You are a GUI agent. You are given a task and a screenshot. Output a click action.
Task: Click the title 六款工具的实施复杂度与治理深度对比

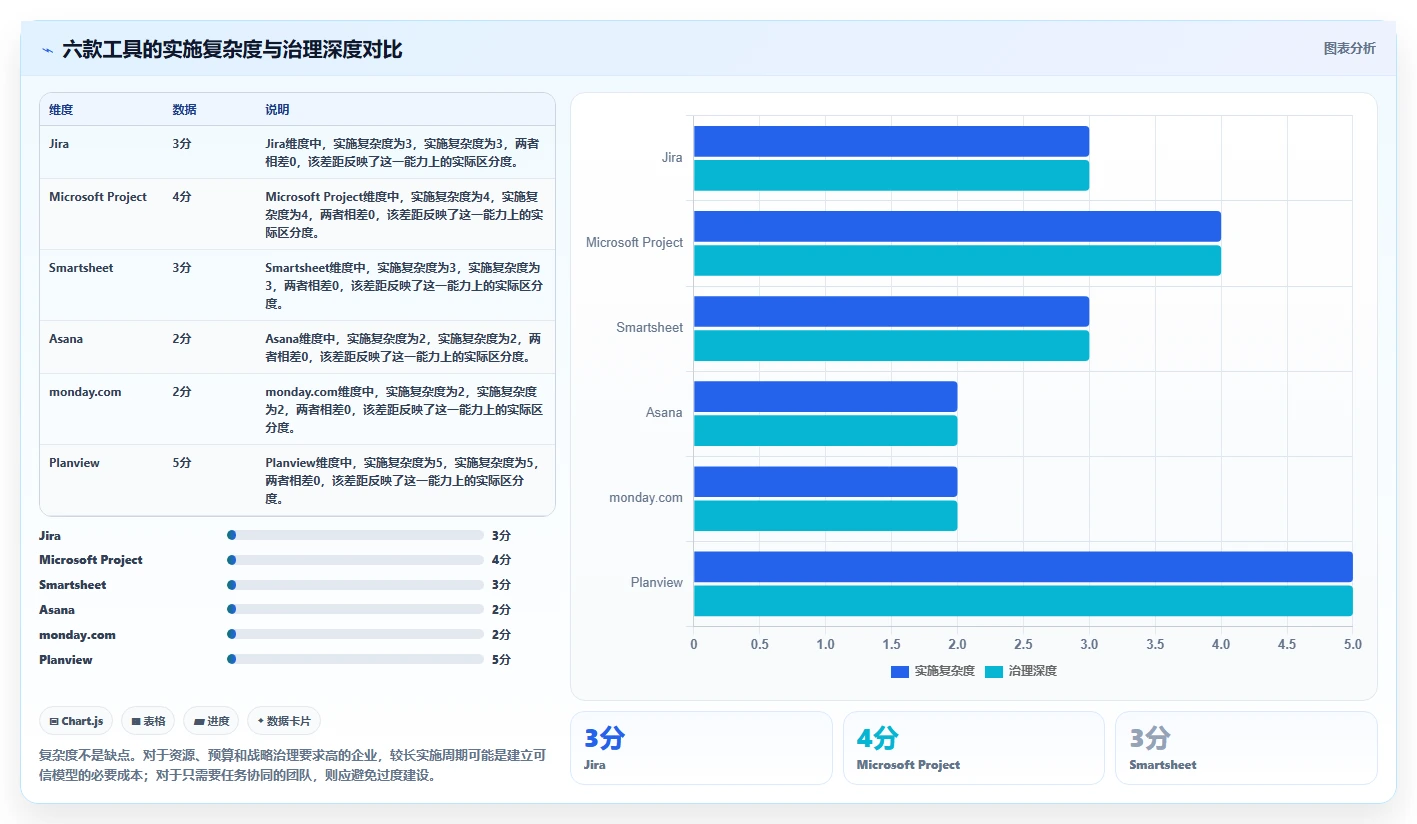[x=232, y=49]
